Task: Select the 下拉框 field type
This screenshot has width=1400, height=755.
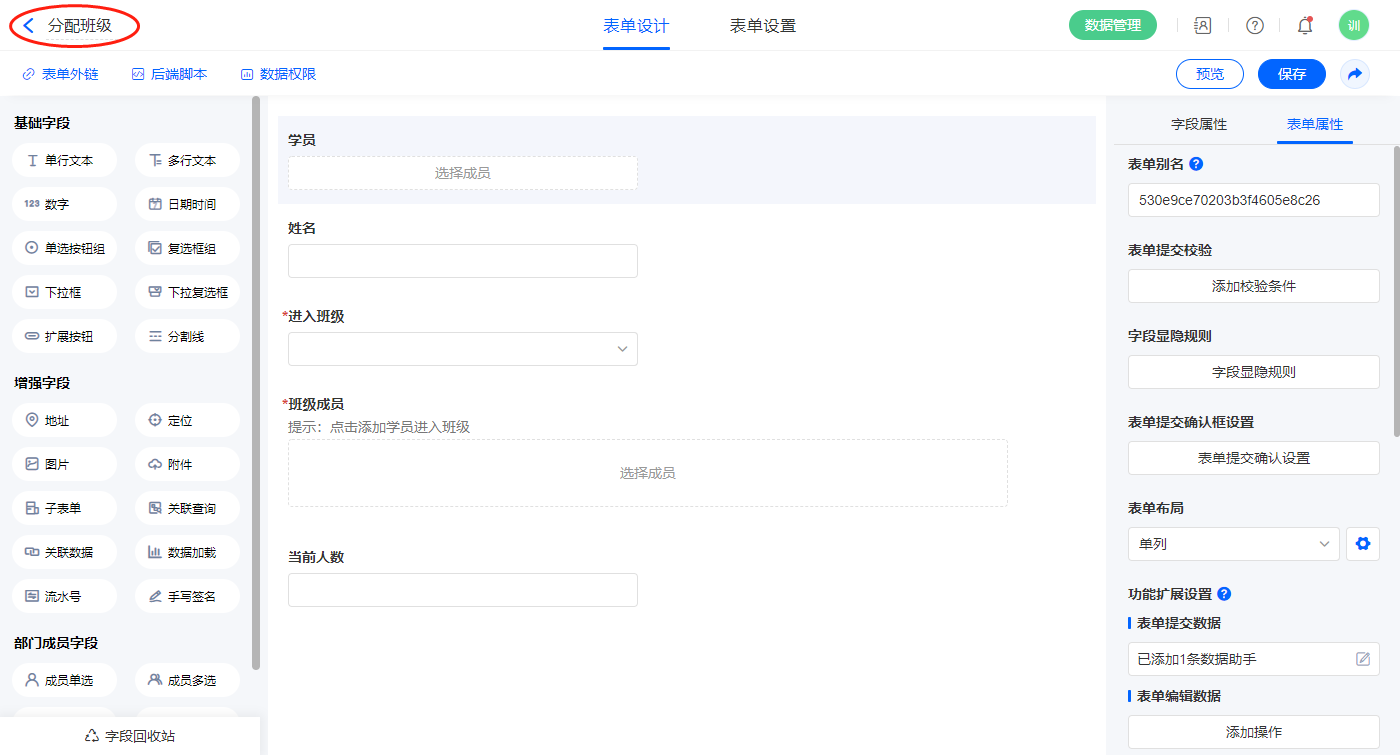Action: pos(65,292)
